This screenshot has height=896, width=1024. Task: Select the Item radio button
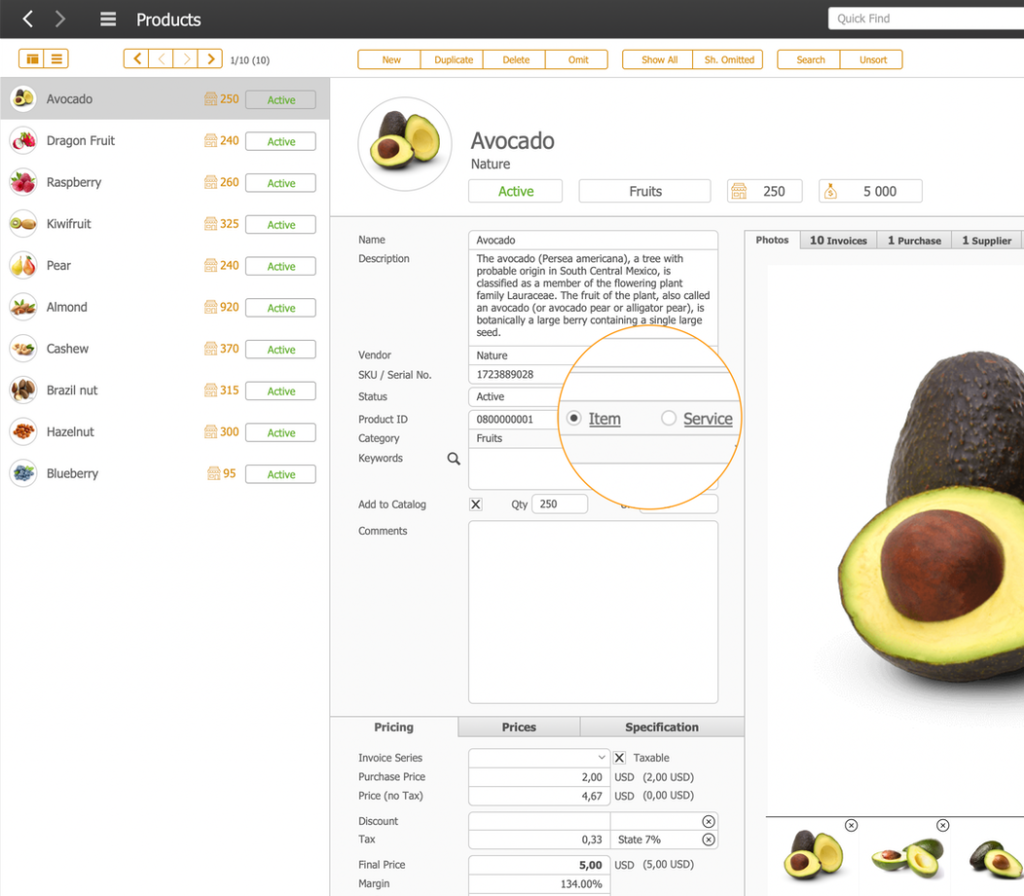[574, 419]
